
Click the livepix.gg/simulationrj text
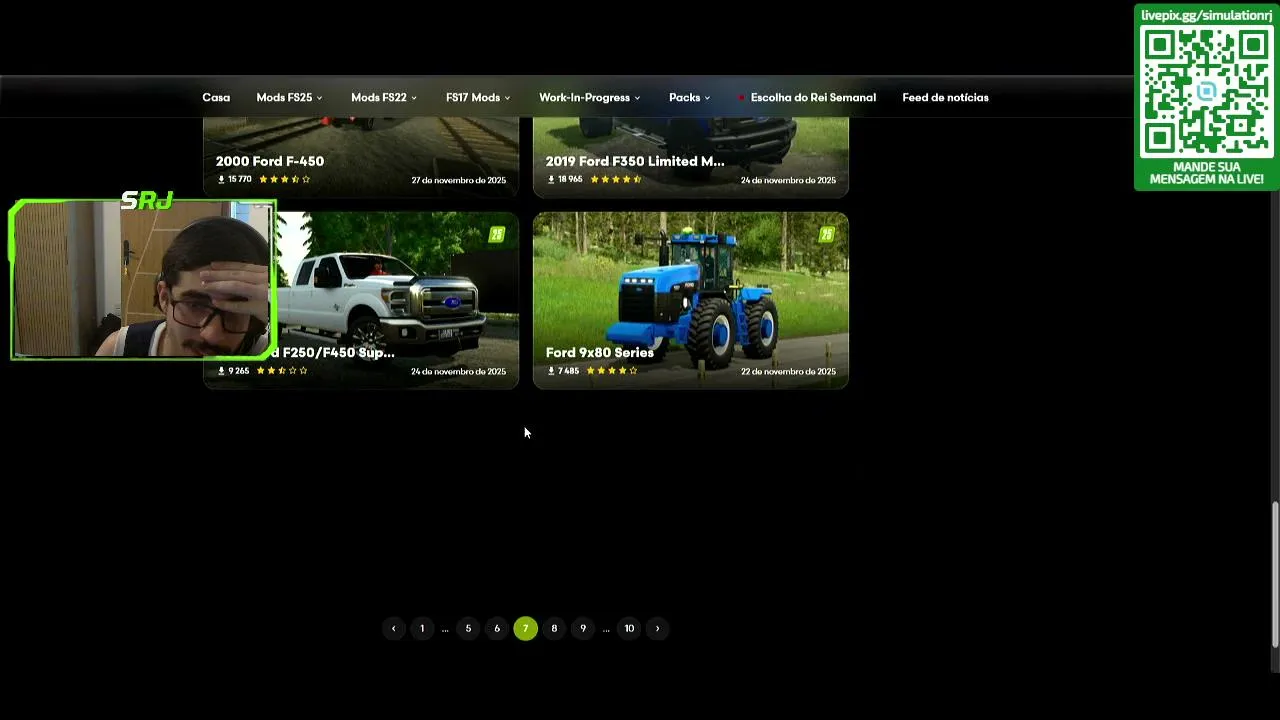pos(1207,15)
